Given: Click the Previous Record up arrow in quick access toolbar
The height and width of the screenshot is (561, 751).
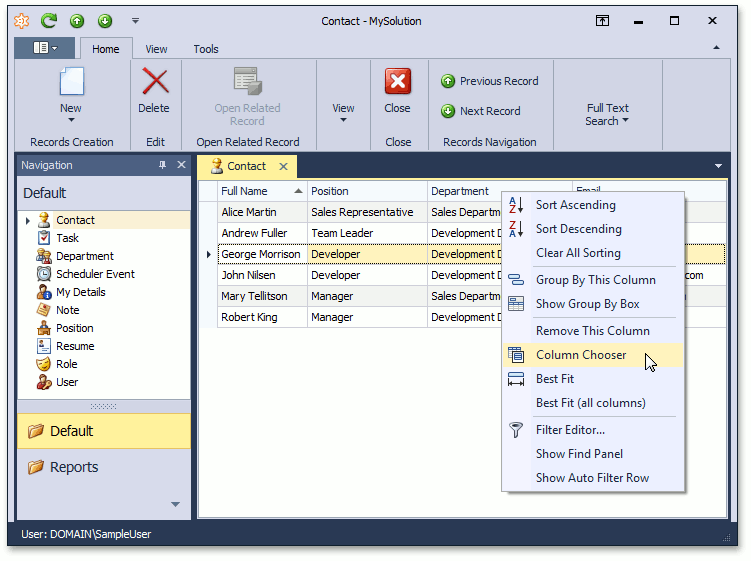Looking at the screenshot, I should [77, 21].
